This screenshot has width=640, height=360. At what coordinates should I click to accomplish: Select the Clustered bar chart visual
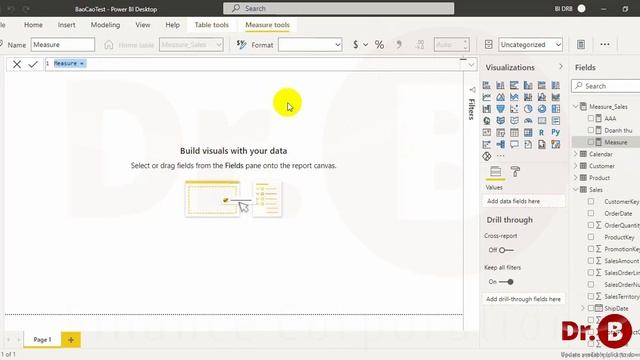tap(514, 85)
